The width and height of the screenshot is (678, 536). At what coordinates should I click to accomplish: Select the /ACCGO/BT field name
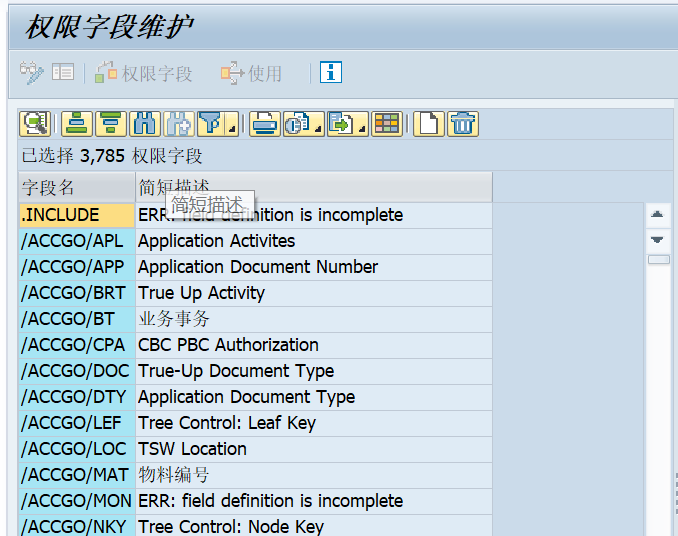click(77, 319)
